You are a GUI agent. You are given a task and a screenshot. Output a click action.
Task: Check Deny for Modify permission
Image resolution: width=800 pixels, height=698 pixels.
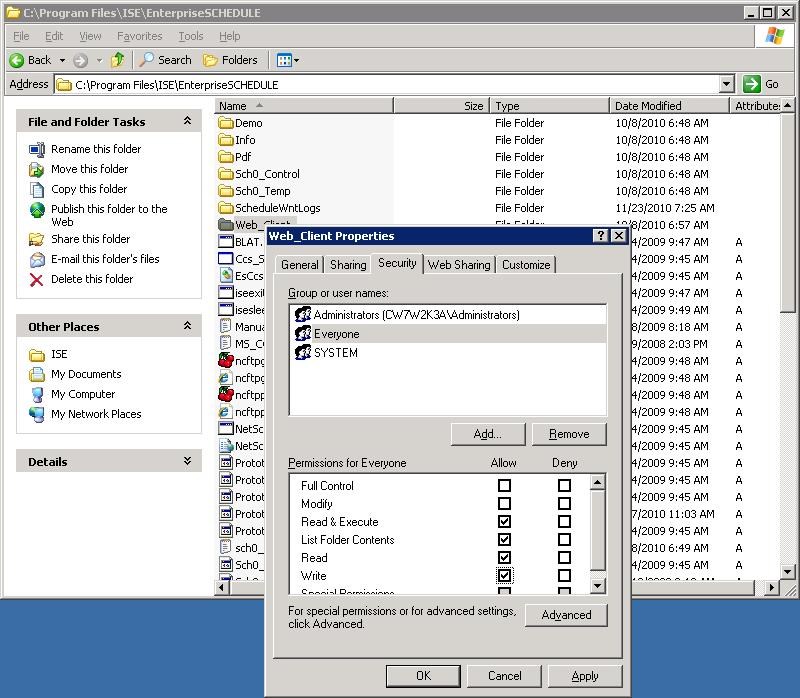click(564, 504)
